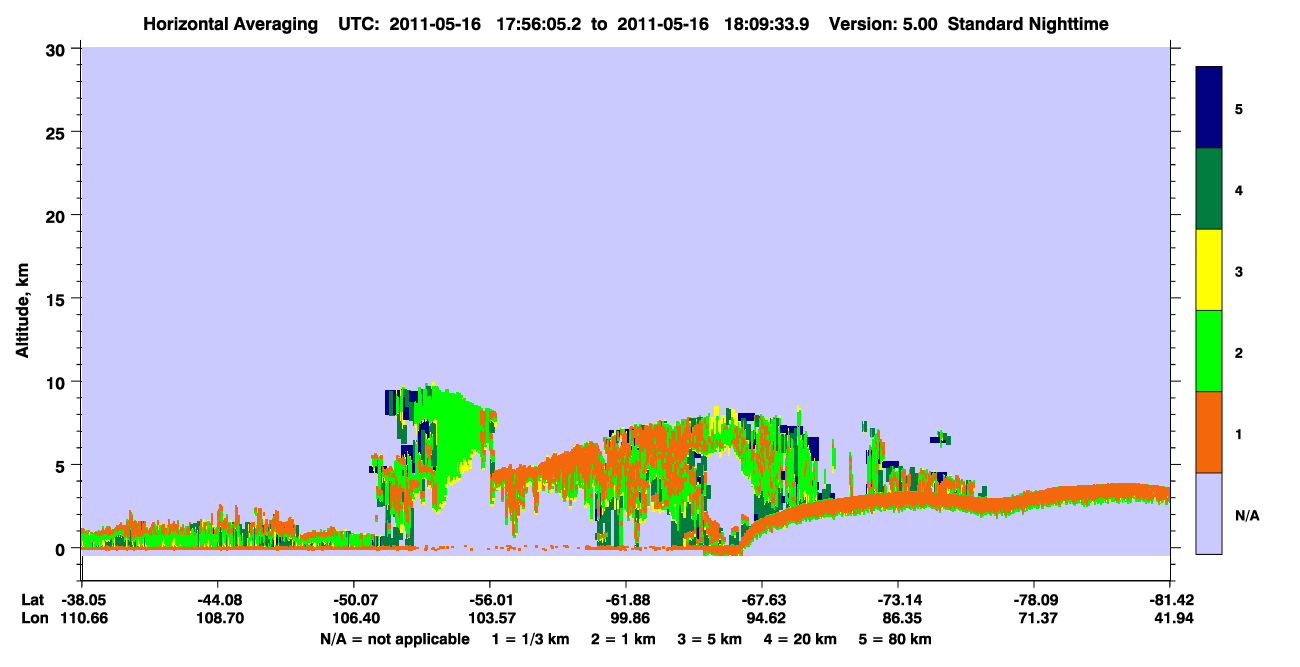
Task: Click the altitude tick label 20
Action: point(58,215)
